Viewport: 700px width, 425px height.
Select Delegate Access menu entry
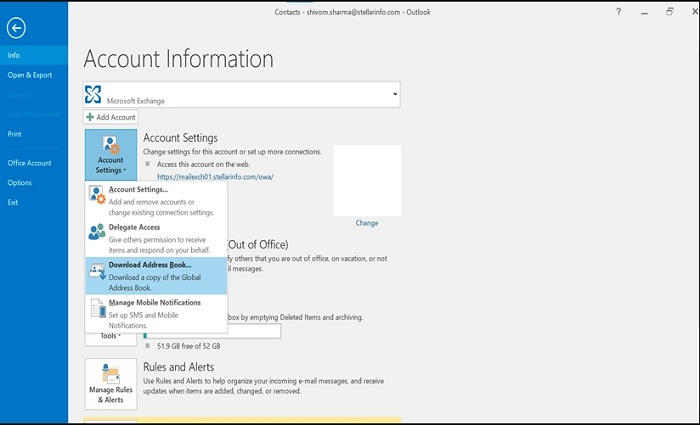156,238
